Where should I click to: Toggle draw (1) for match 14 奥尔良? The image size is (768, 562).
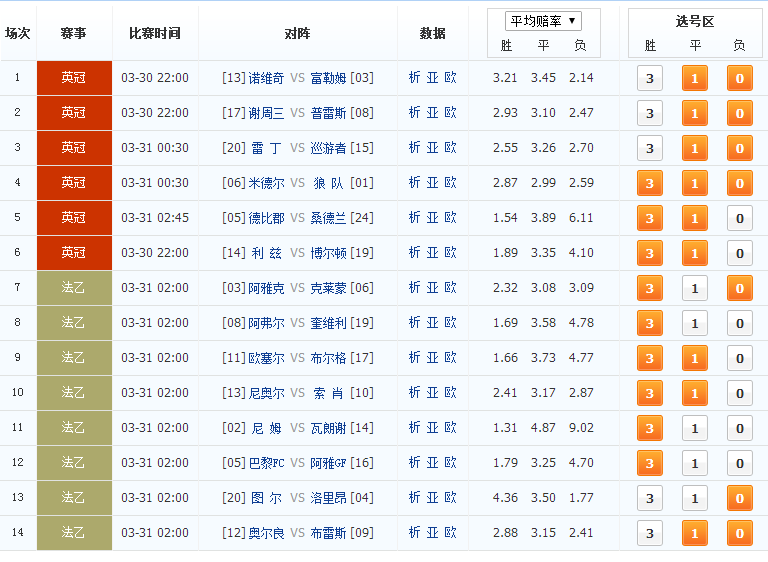[x=695, y=533]
